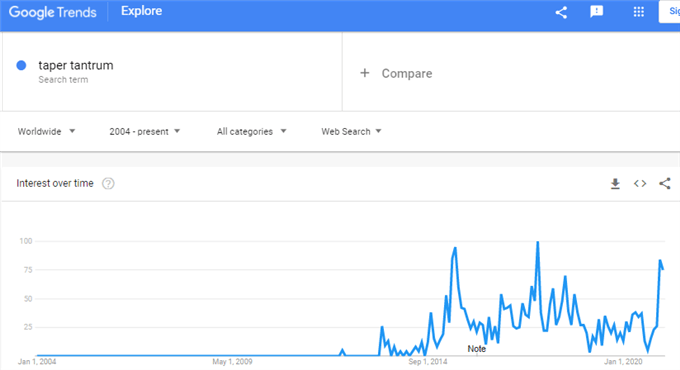This screenshot has width=680, height=370.
Task: Click the Google Trends logo
Action: (52, 12)
